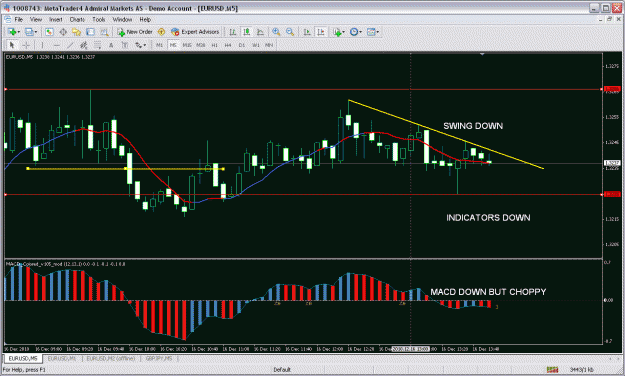Open new chart via the green plus icon

coord(12,32)
